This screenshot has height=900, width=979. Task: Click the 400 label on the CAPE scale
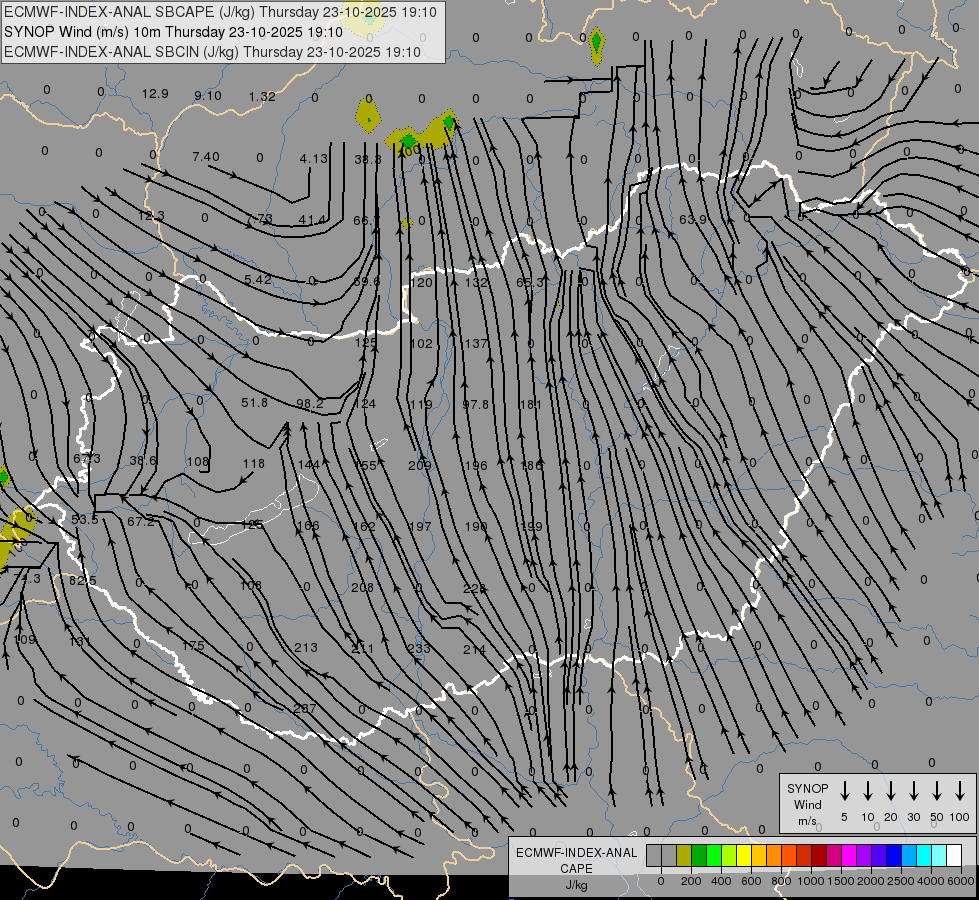[x=721, y=881]
